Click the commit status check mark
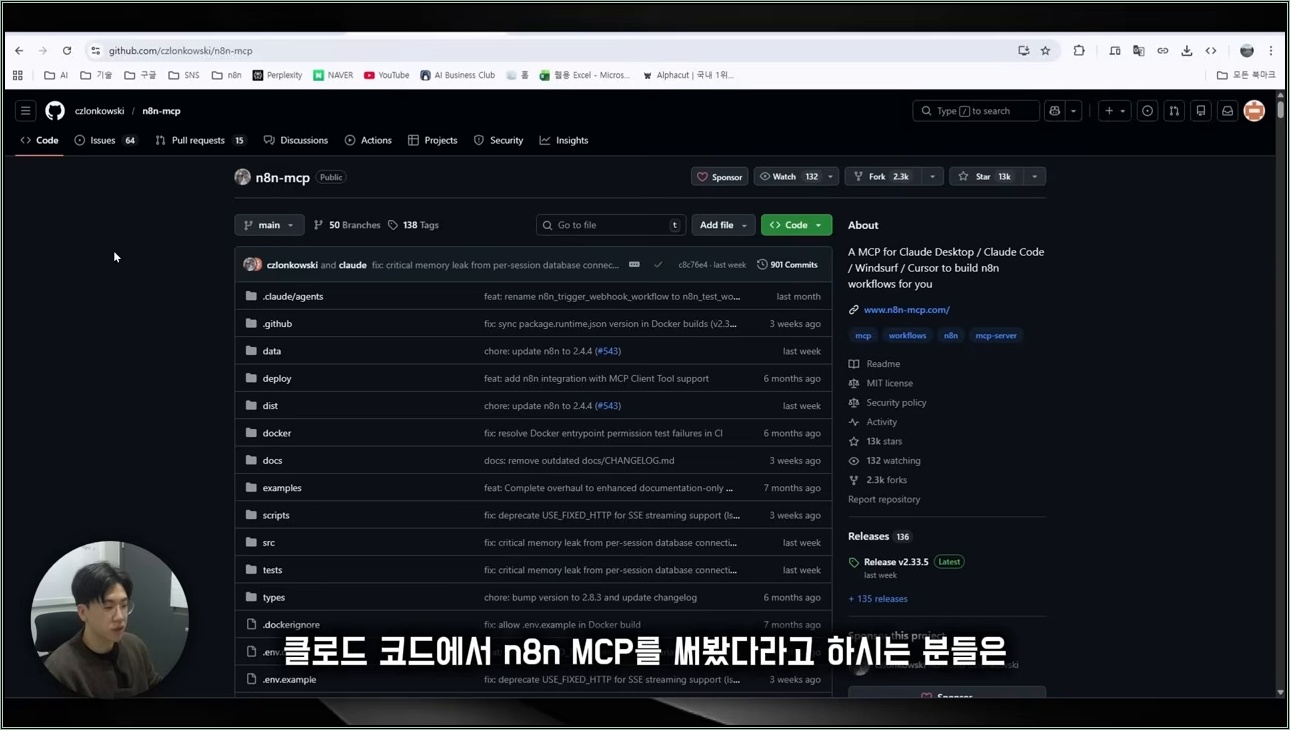The height and width of the screenshot is (730, 1290). click(x=658, y=265)
